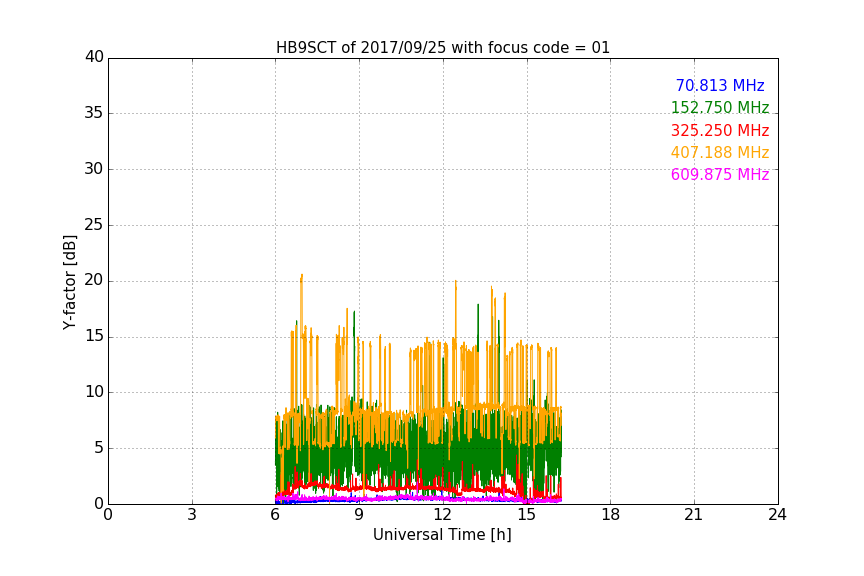Click the y-axis tick label 10

click(x=94, y=392)
